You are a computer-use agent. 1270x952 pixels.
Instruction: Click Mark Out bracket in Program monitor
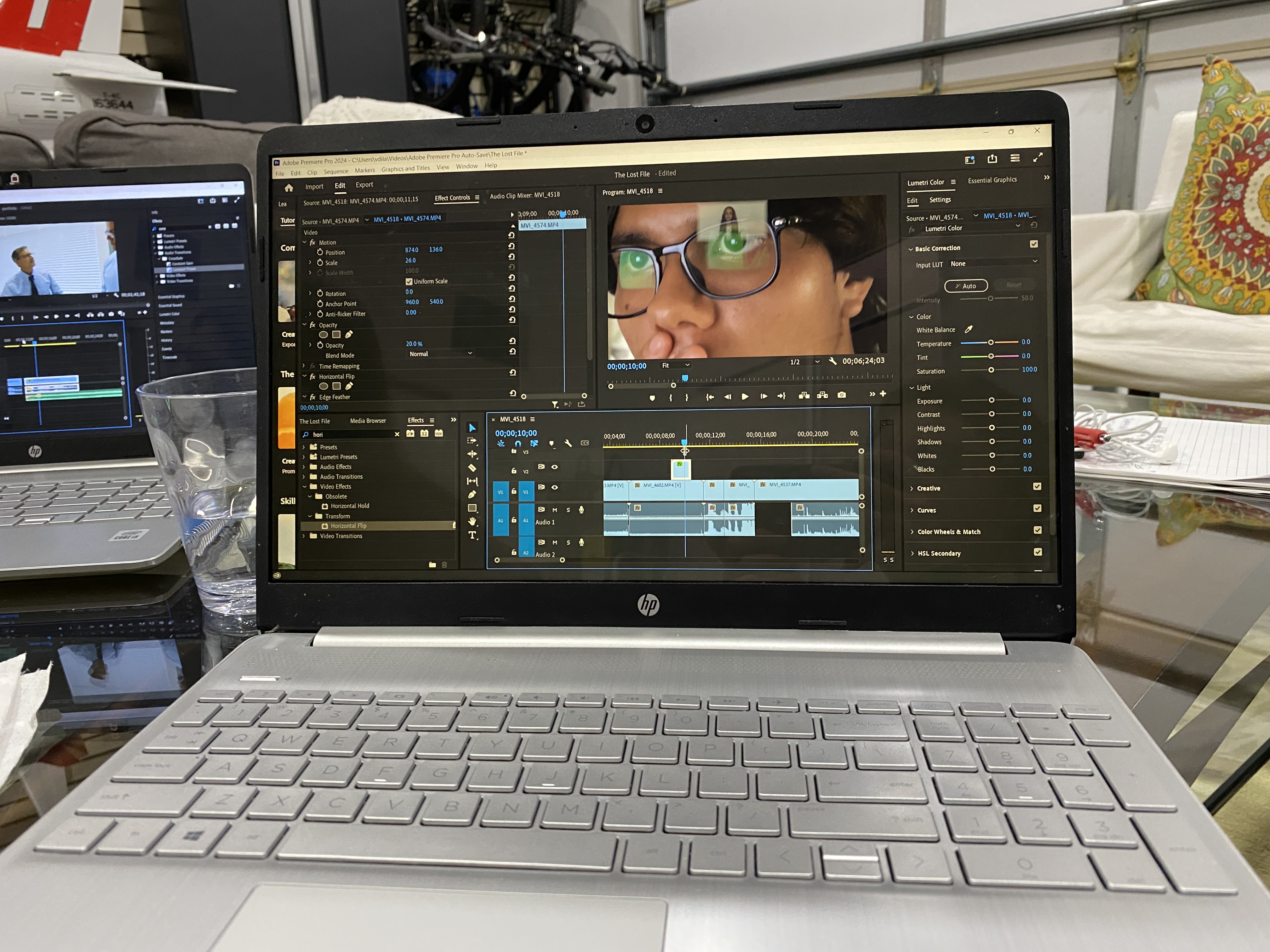point(687,397)
